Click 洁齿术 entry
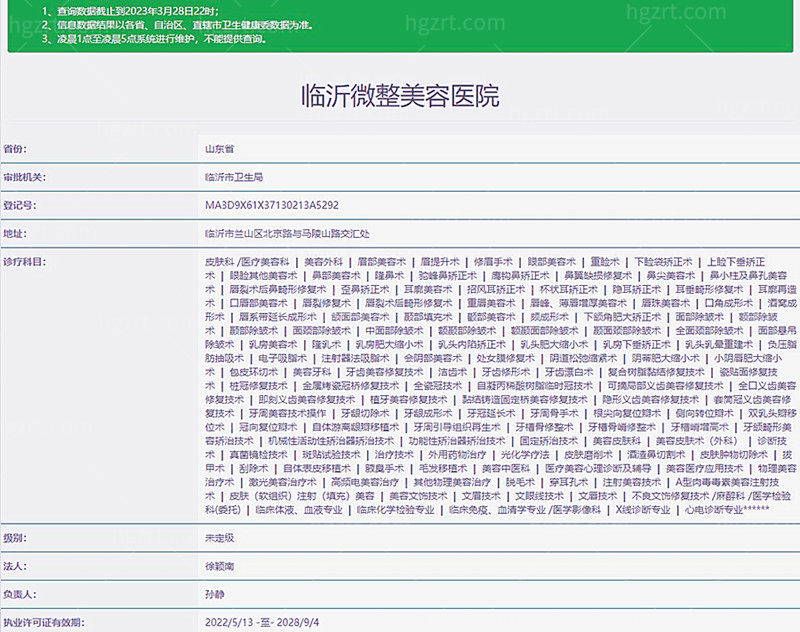 point(453,372)
